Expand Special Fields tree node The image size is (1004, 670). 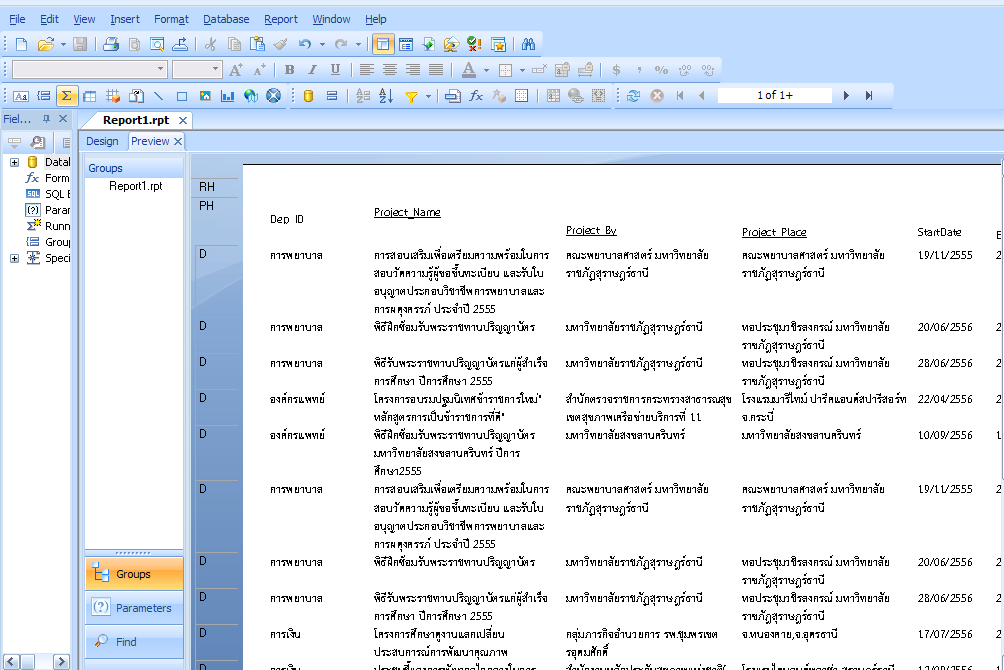pos(14,258)
